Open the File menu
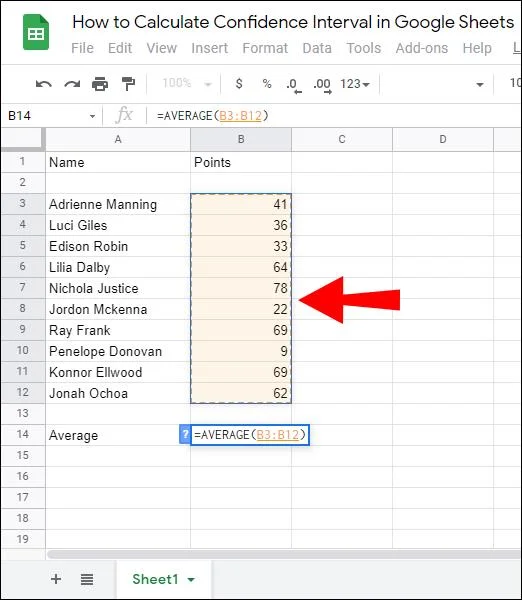The width and height of the screenshot is (522, 600). (82, 48)
